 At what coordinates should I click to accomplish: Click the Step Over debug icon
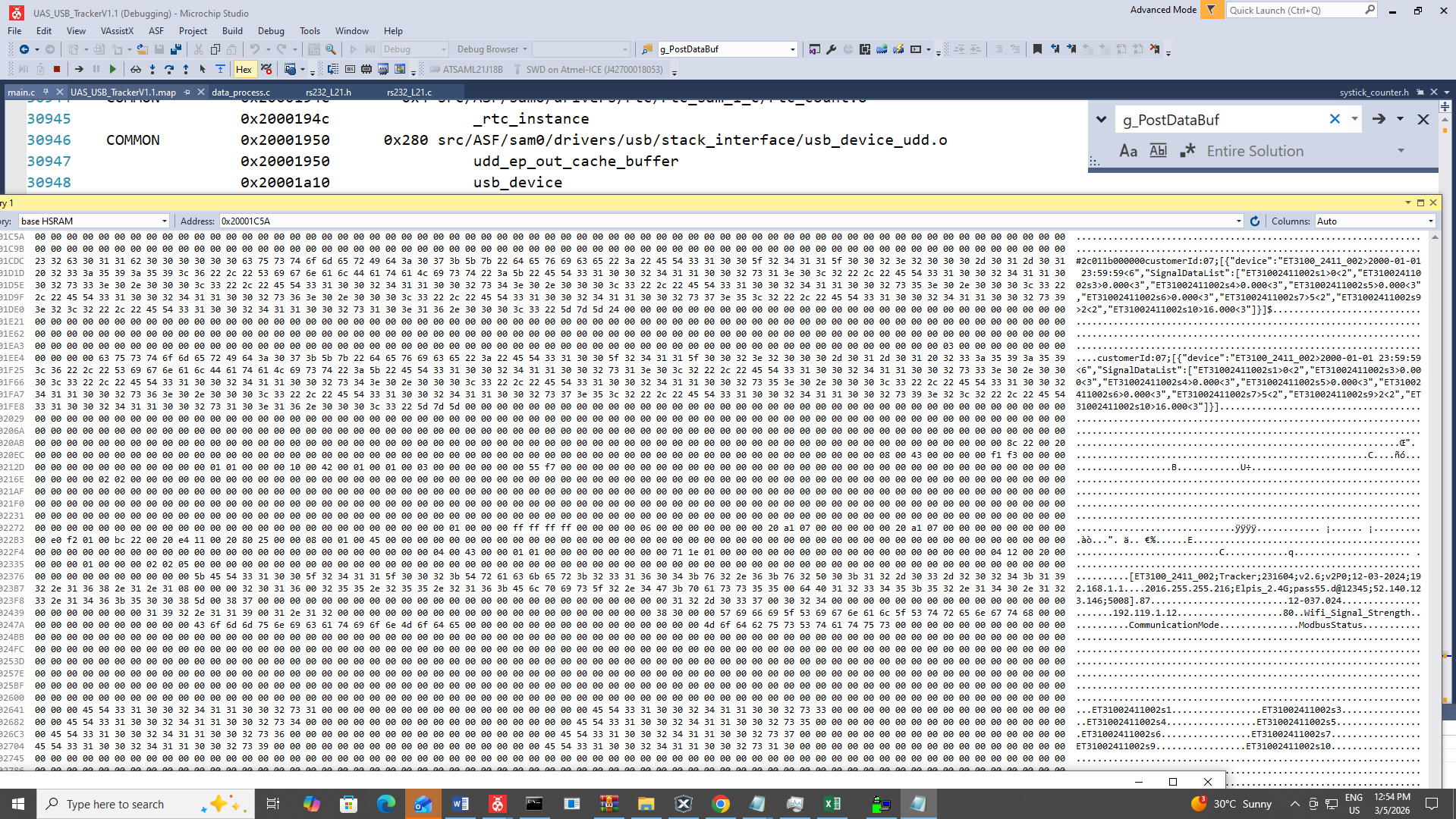click(x=169, y=69)
